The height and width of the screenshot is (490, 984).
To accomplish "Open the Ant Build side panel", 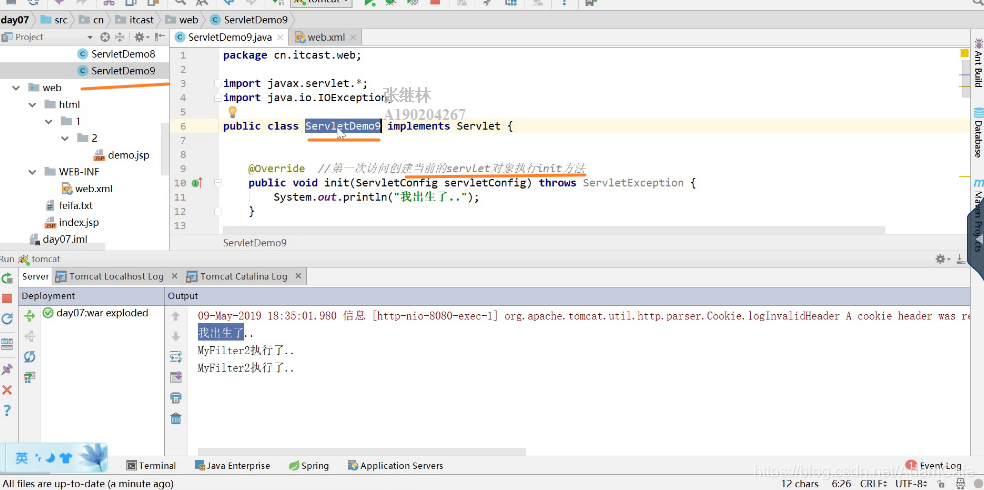I will point(978,61).
